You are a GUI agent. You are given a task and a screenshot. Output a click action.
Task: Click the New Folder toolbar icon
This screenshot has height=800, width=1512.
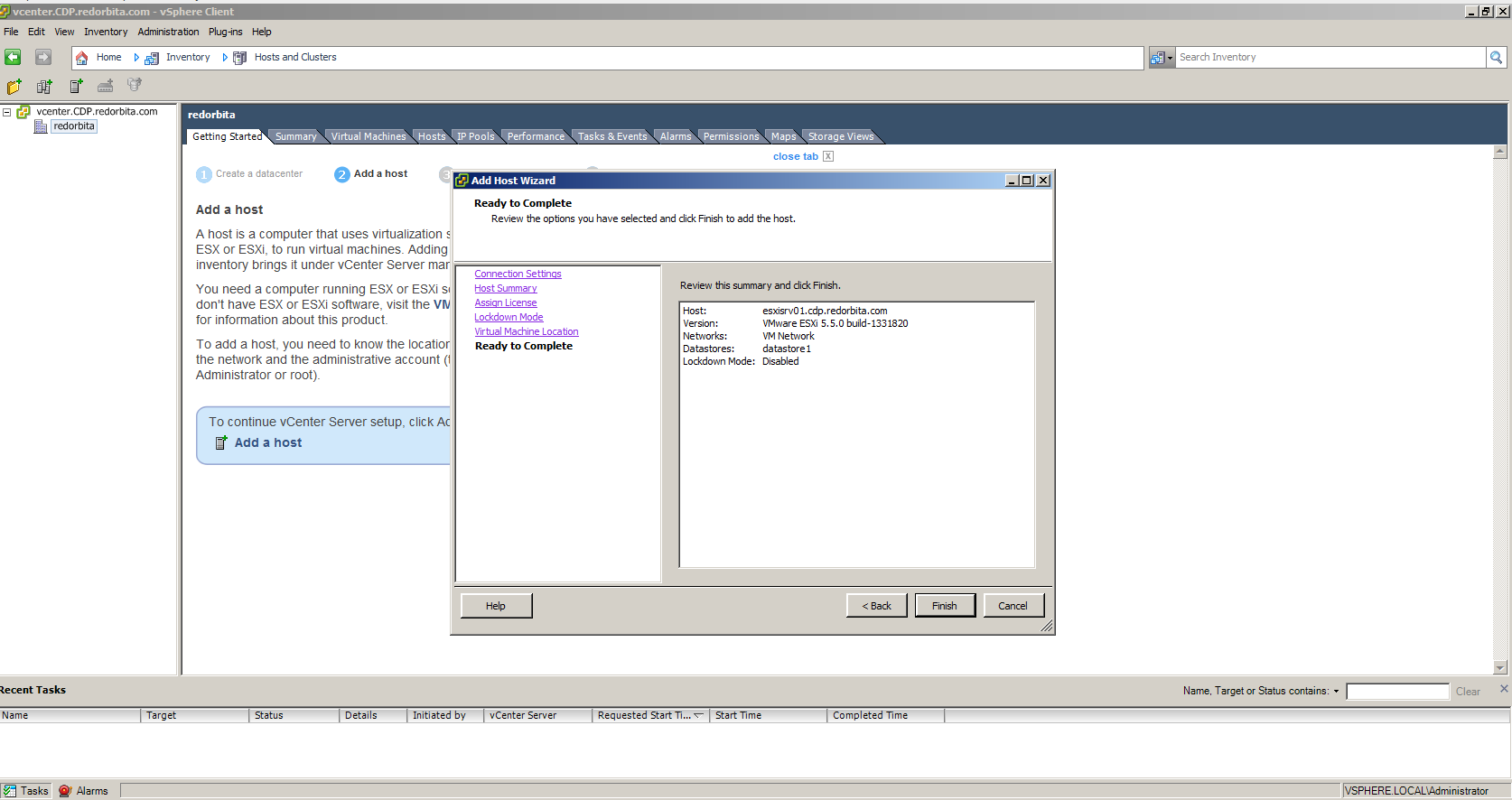coord(14,87)
